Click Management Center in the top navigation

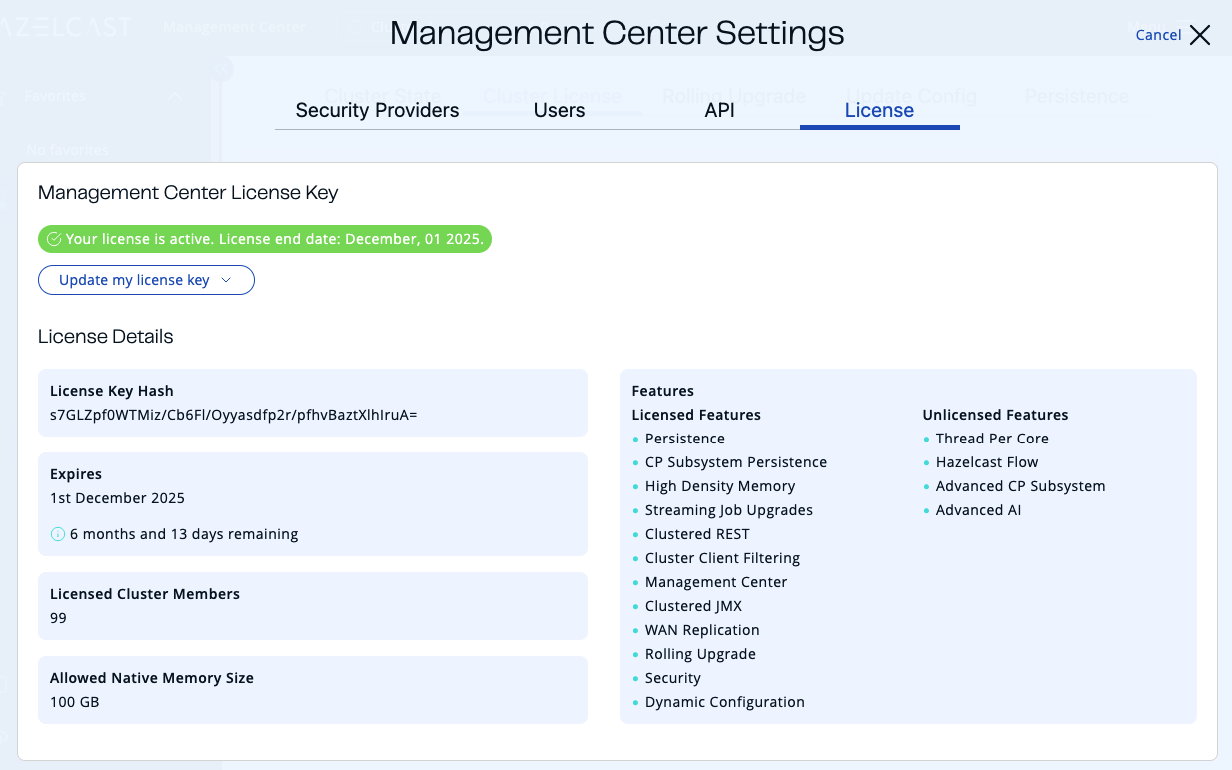(x=234, y=26)
